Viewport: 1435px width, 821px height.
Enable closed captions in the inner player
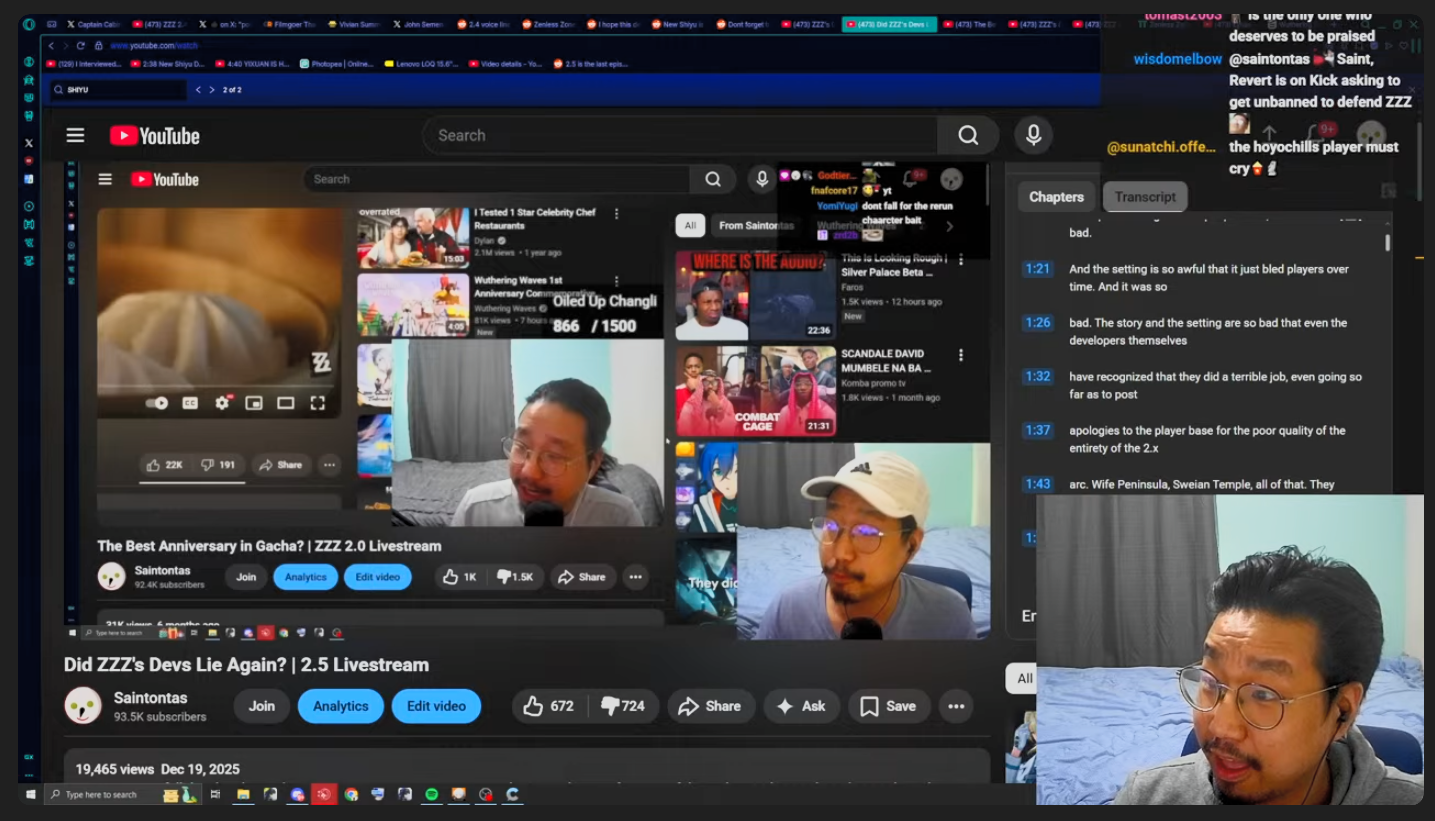point(190,403)
